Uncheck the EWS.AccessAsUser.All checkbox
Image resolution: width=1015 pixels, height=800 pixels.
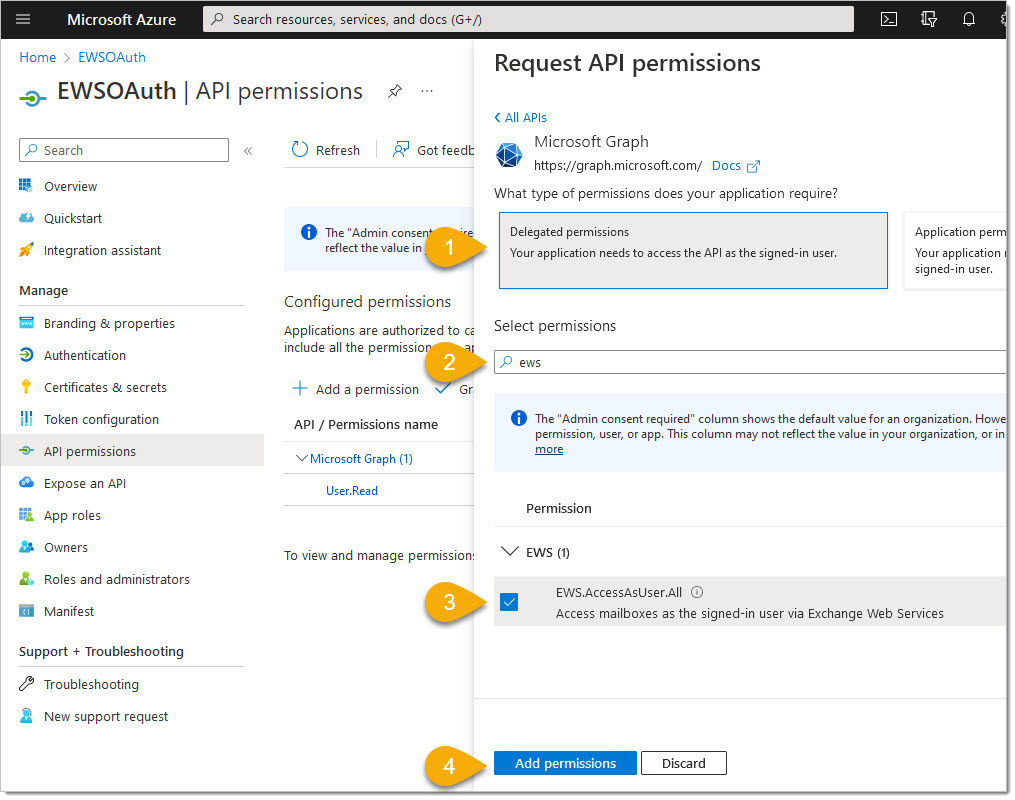coord(511,603)
